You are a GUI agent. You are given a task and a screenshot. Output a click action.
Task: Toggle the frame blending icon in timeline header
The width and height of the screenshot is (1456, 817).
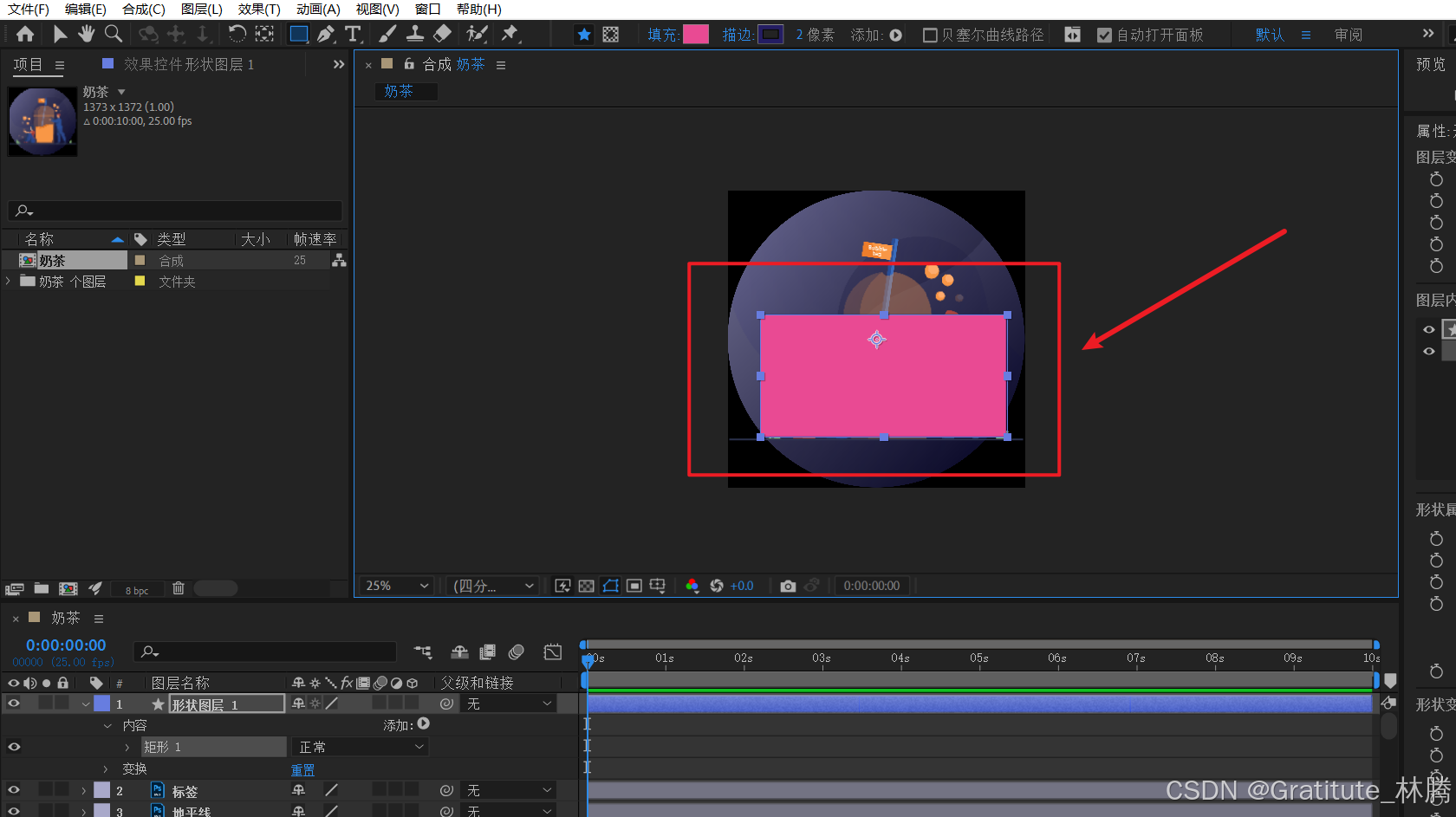(x=488, y=652)
